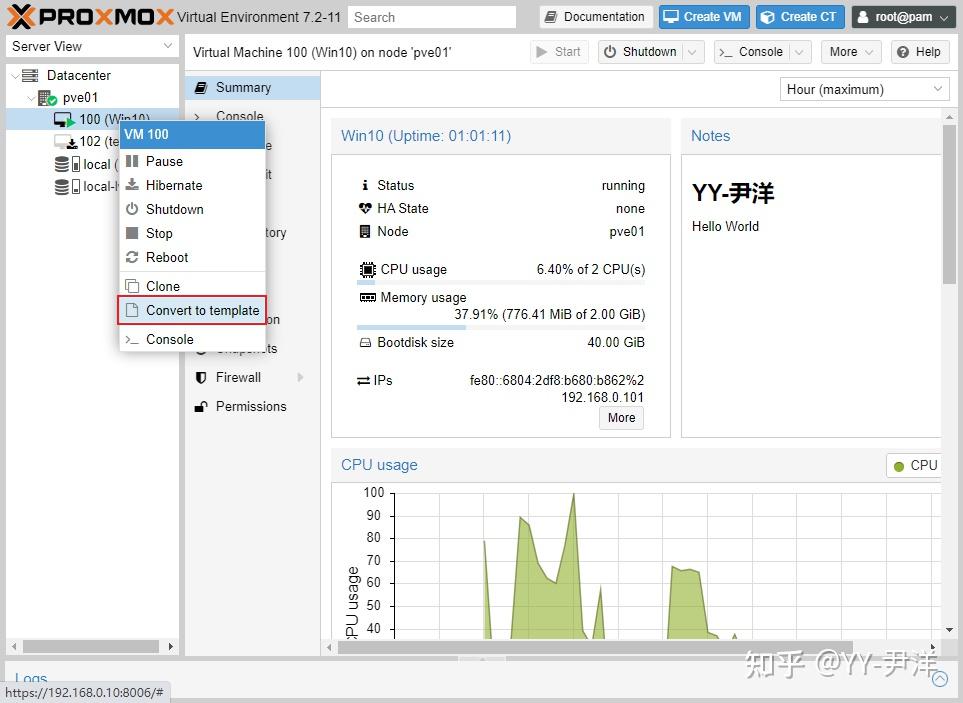Click the CPU usage progress bar
963x703 pixels.
click(x=501, y=282)
